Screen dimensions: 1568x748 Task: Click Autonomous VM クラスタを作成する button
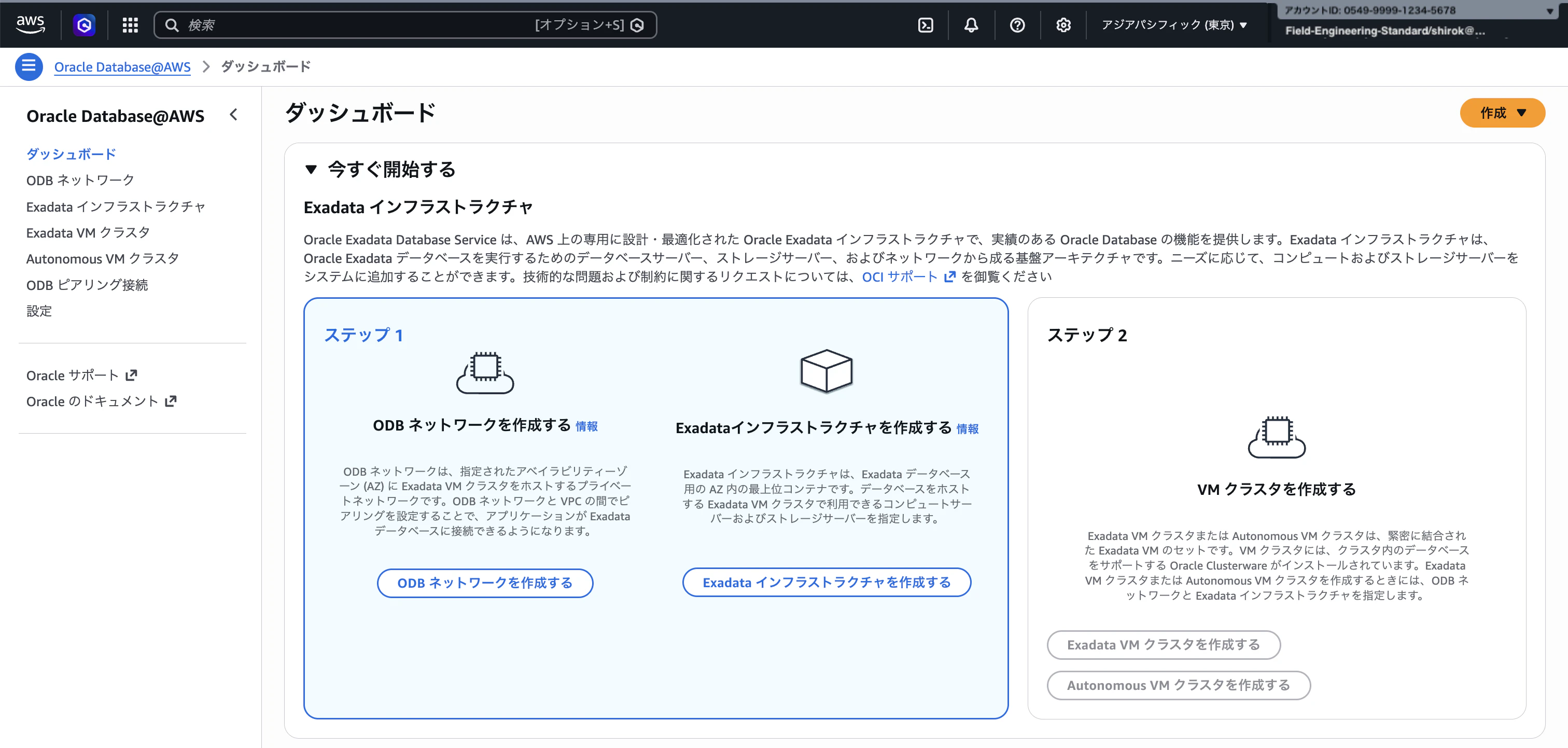(1179, 685)
